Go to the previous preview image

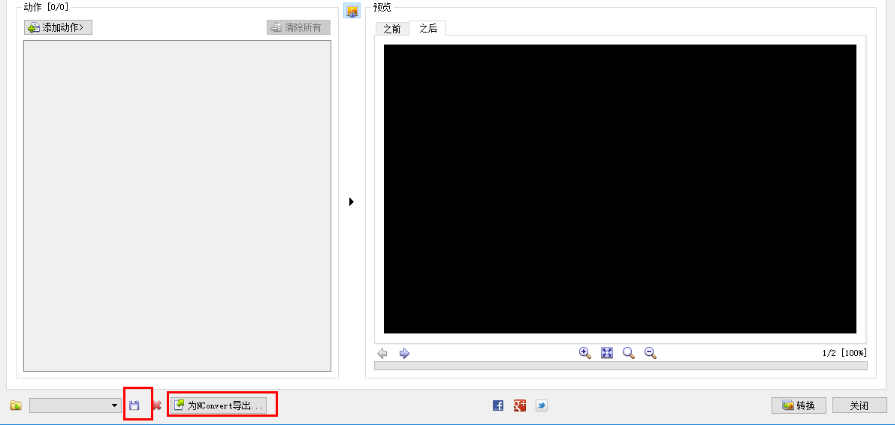tap(383, 354)
